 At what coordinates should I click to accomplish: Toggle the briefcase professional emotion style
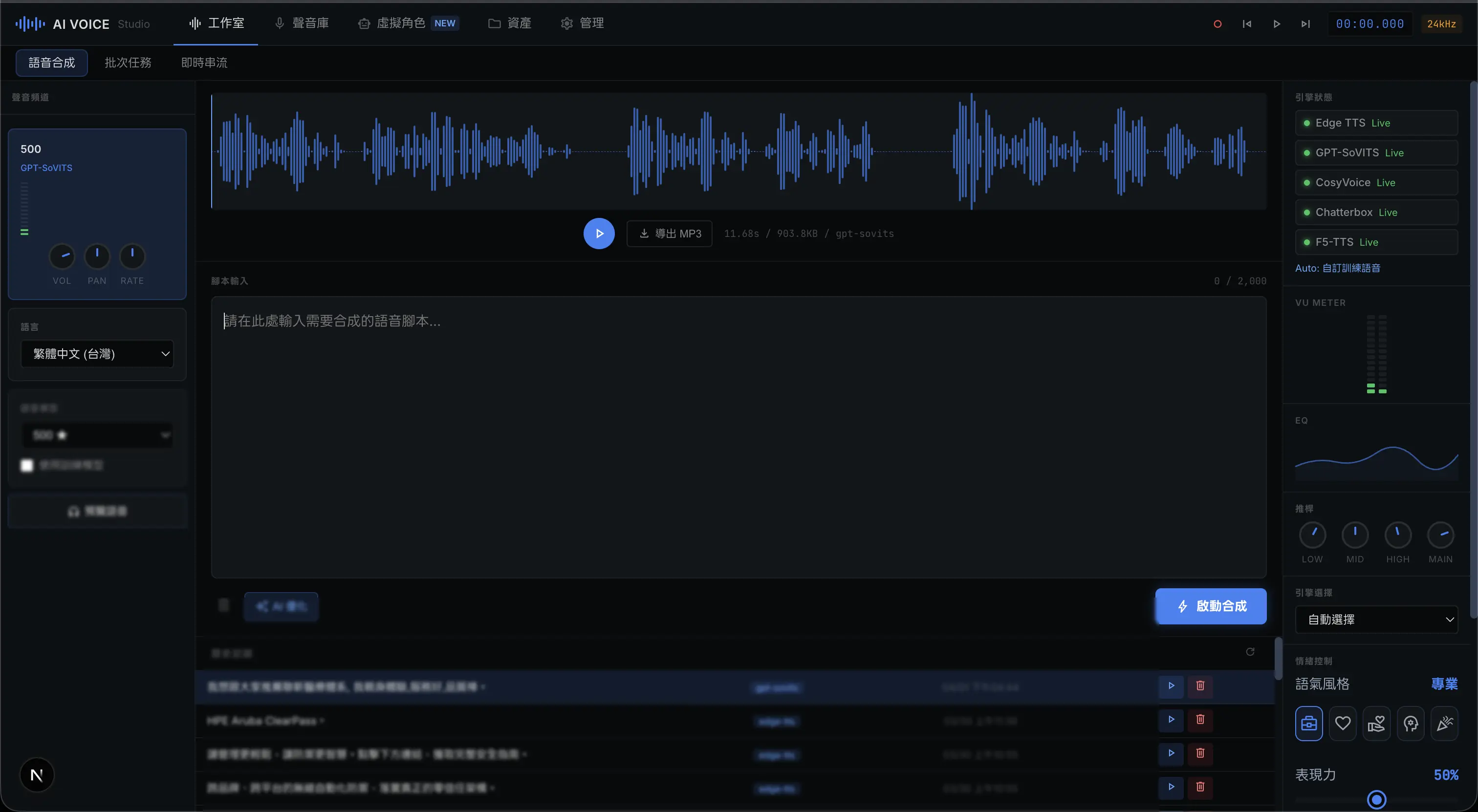(1309, 723)
